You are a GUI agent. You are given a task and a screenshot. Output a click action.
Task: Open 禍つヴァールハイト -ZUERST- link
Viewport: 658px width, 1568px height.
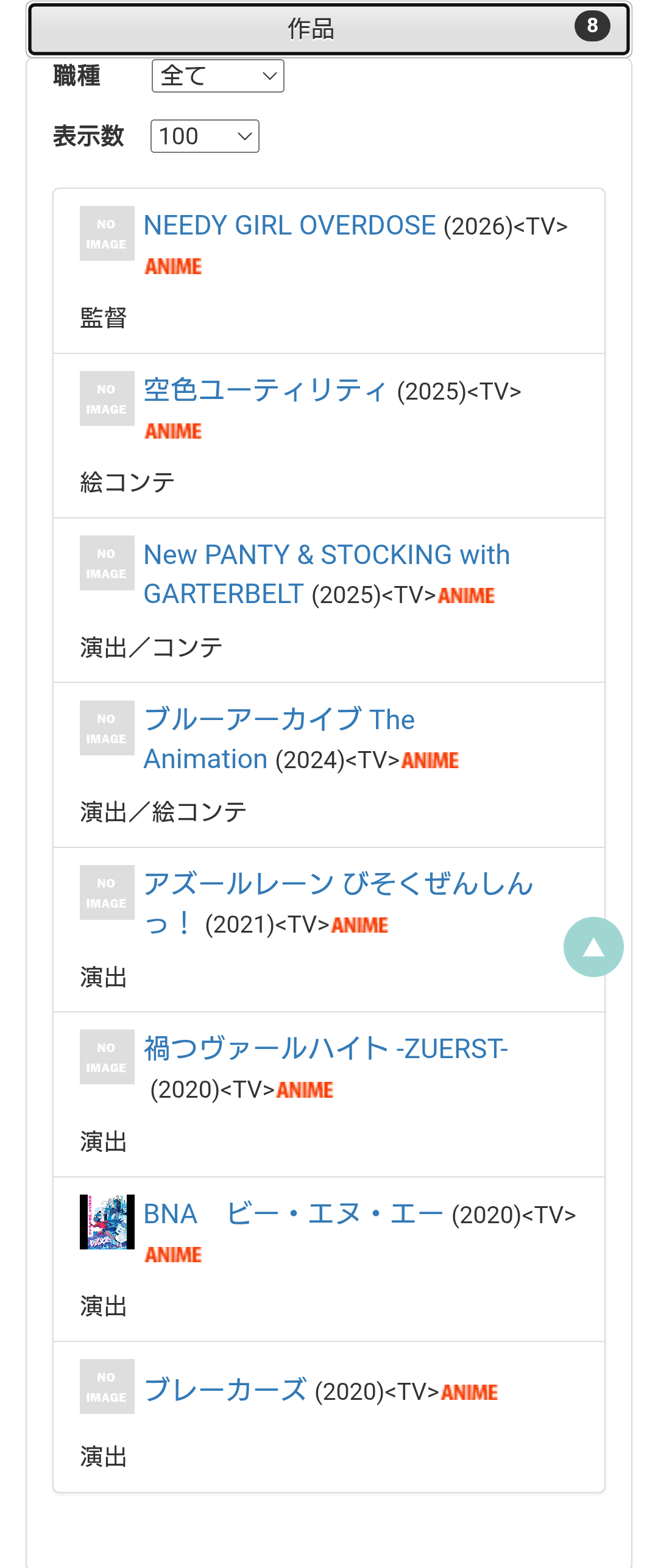[325, 1049]
